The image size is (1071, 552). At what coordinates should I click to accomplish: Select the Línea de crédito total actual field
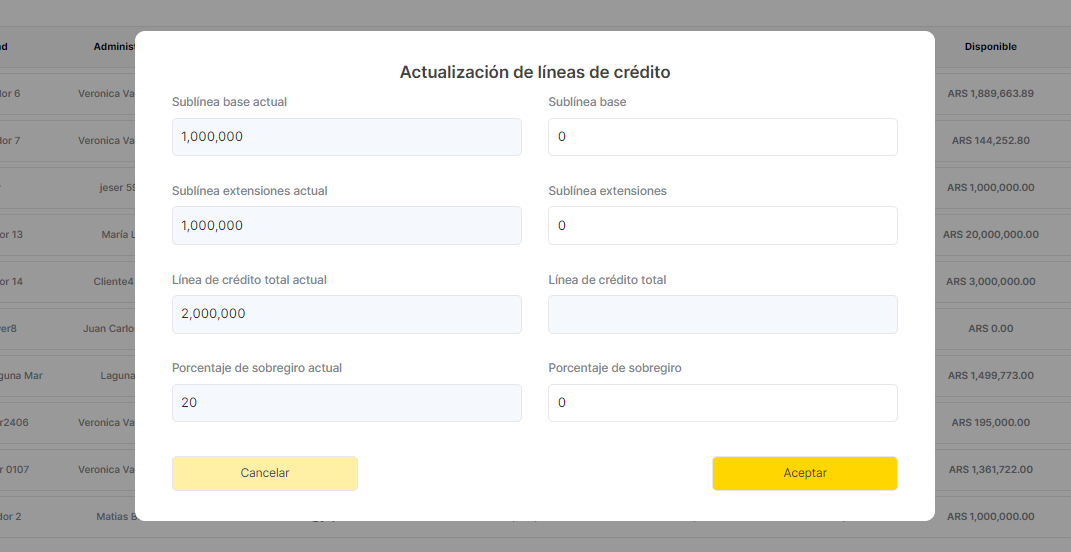click(x=346, y=314)
